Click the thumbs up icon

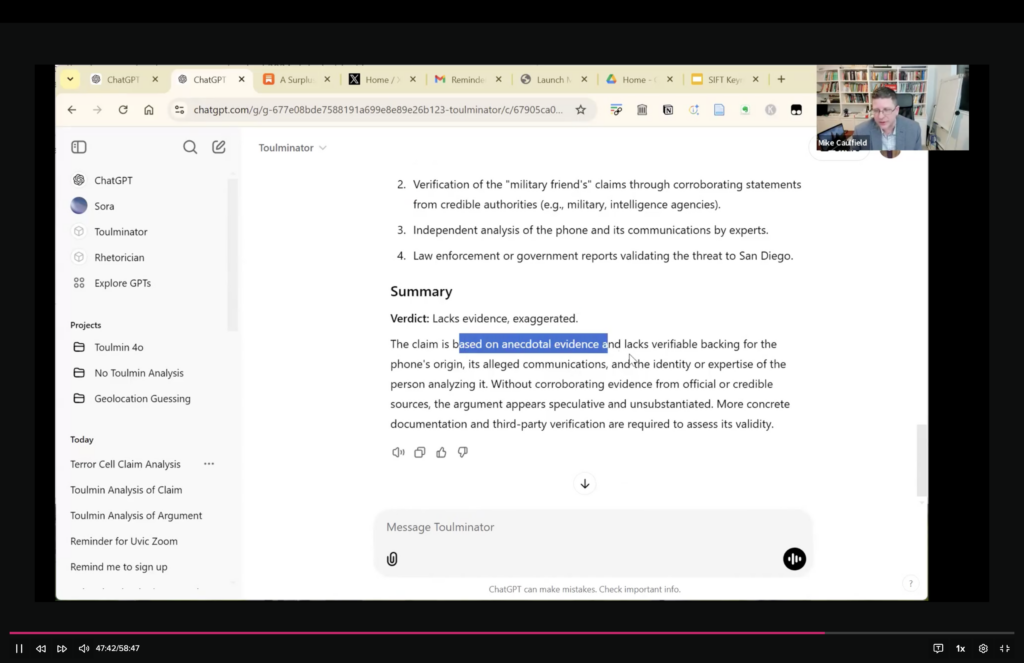click(441, 452)
